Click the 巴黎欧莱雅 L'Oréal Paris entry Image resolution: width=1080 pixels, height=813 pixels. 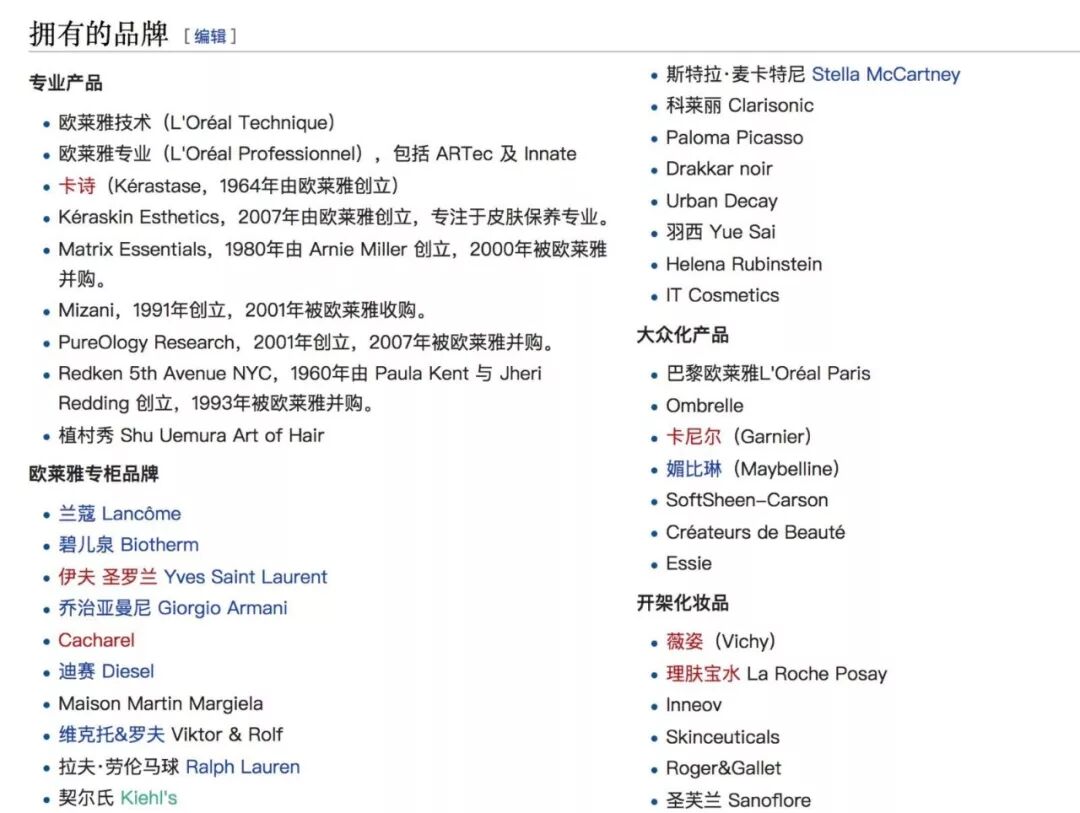click(x=768, y=373)
